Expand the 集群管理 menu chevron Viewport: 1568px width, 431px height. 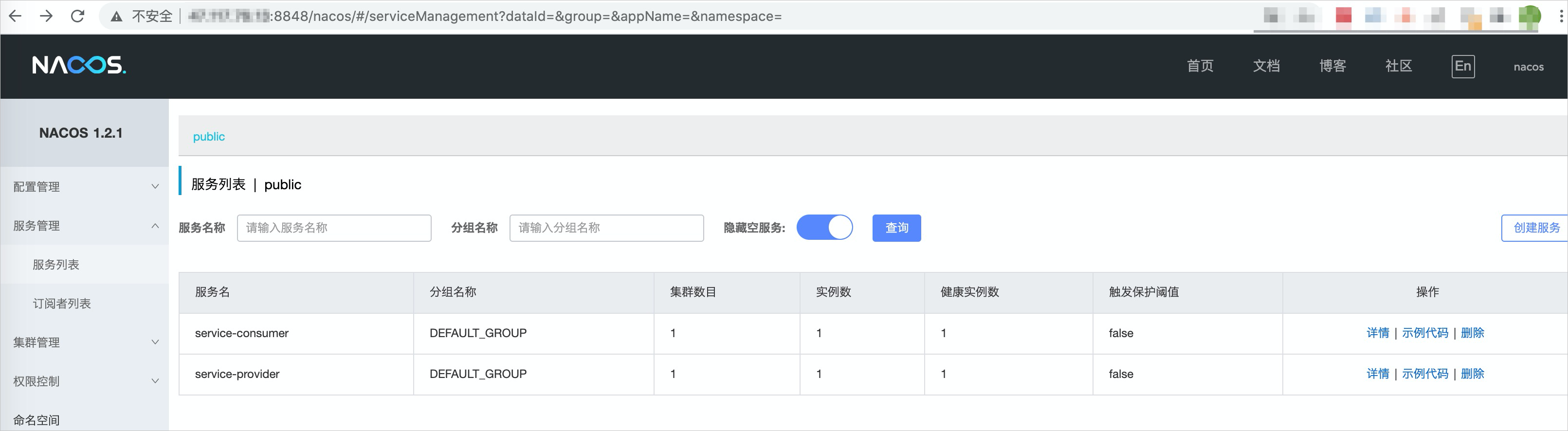coord(155,342)
